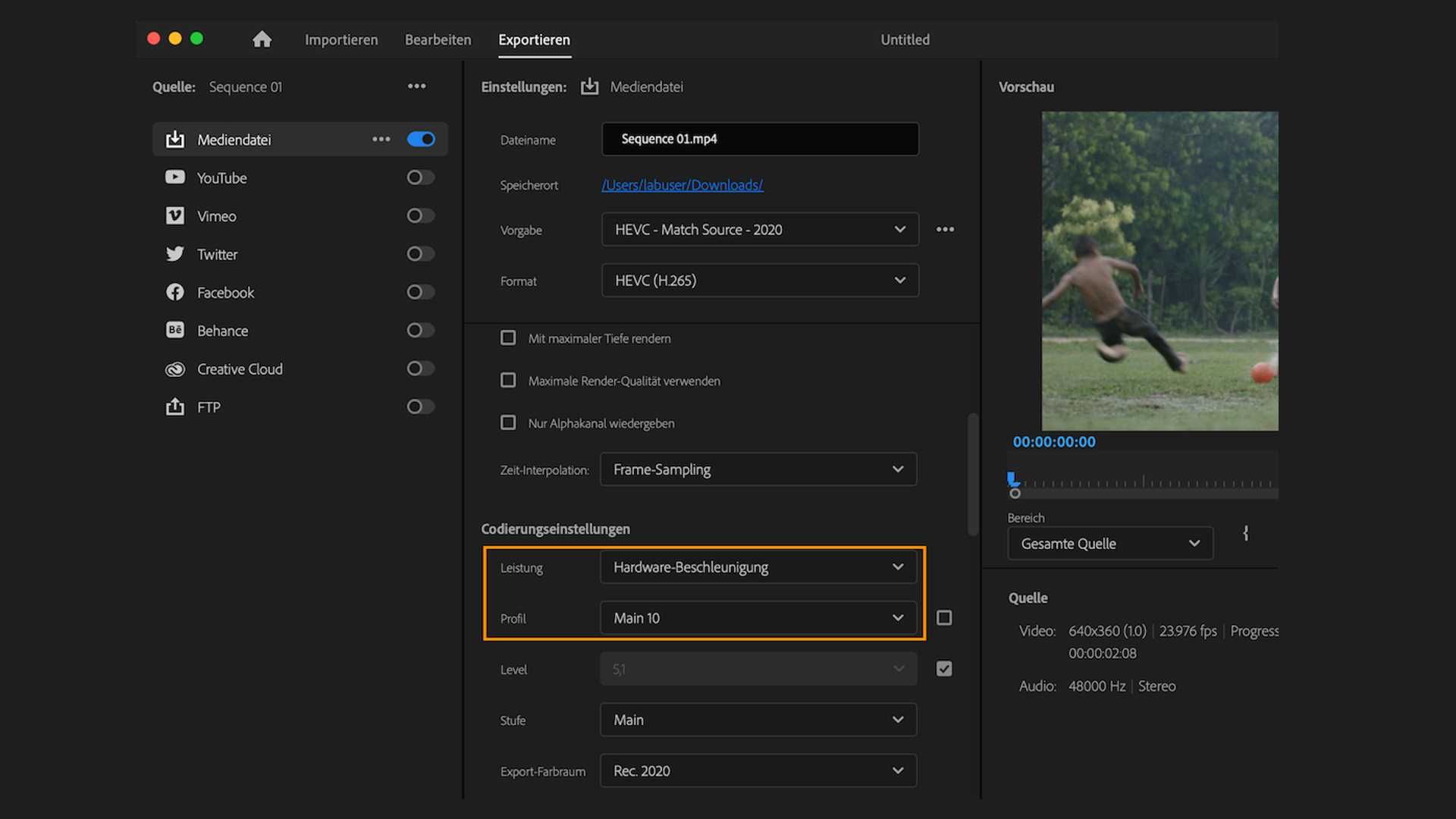This screenshot has width=1456, height=819.
Task: Enable Maximale Render-Qualität verwenden
Action: [x=508, y=380]
